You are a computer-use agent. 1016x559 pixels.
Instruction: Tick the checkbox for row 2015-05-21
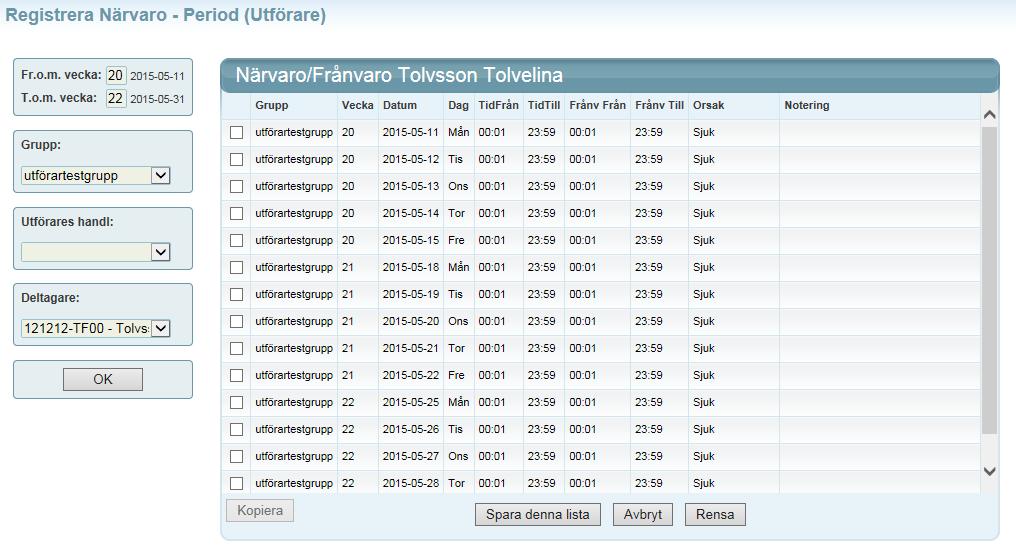coord(237,348)
